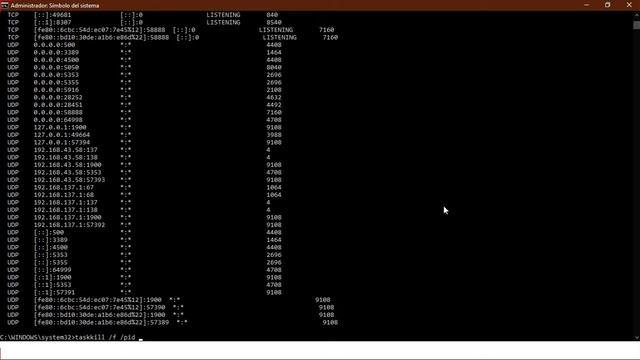
Task: Click the UDP address 0.0.0.0:5916
Action: pos(56,90)
